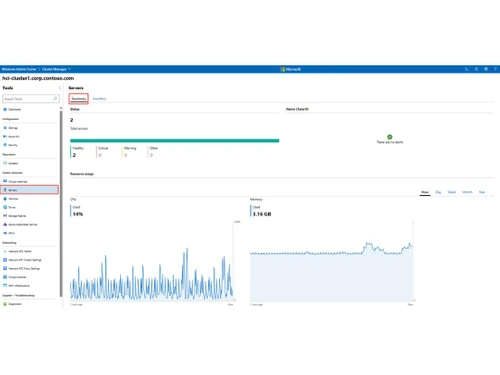Click the Memory usage chart
Screen dimensions: 500x375
click(x=332, y=261)
